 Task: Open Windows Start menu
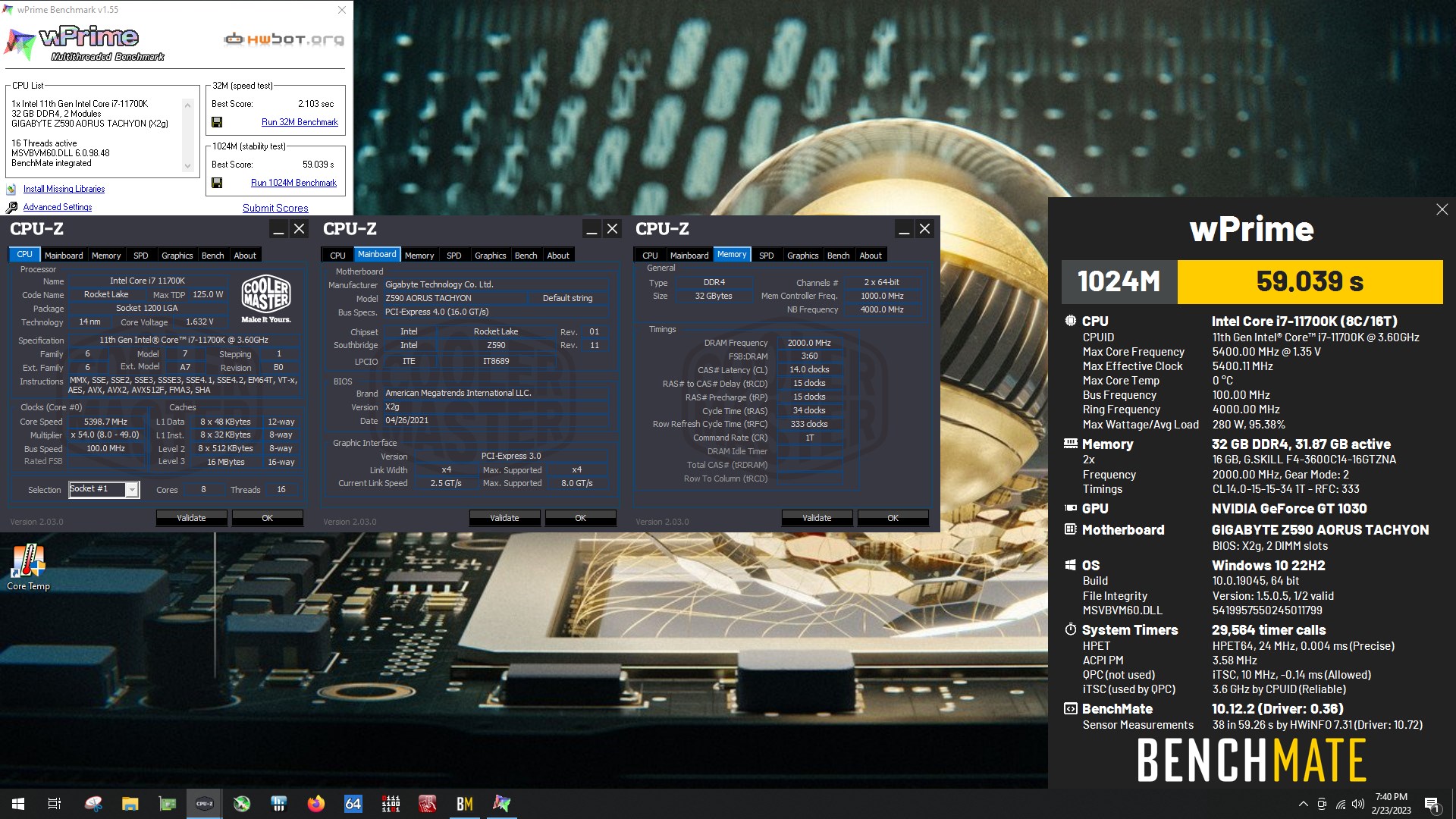18,804
